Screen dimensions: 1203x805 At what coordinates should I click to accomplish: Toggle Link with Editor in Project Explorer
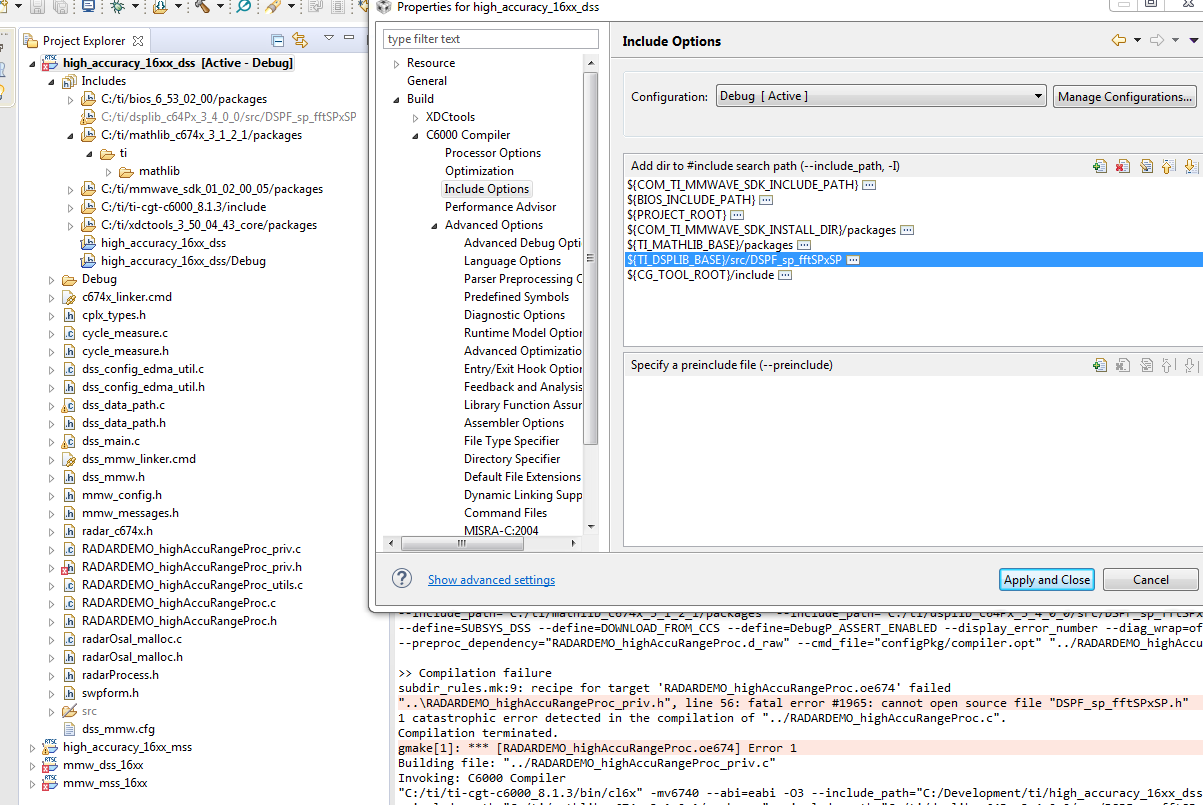tap(300, 38)
